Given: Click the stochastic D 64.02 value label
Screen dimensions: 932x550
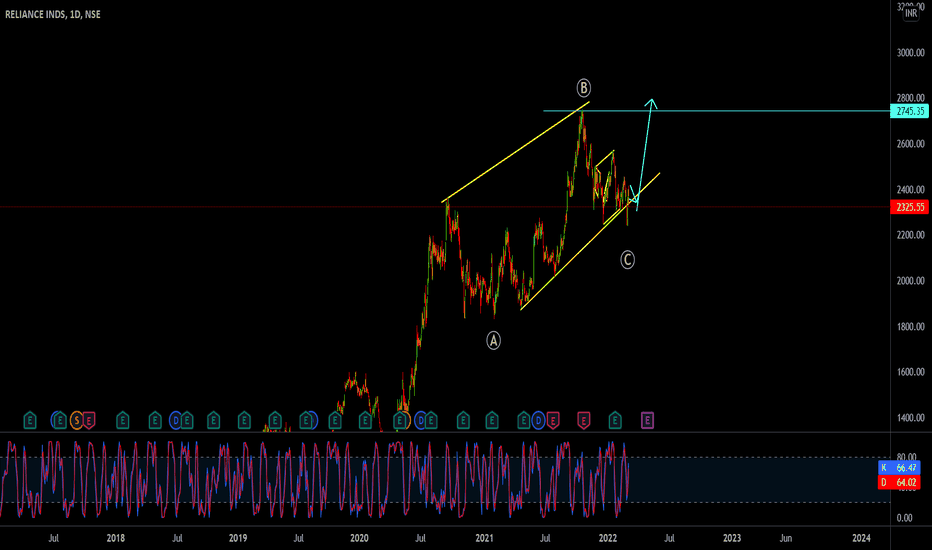Looking at the screenshot, I should click(899, 482).
